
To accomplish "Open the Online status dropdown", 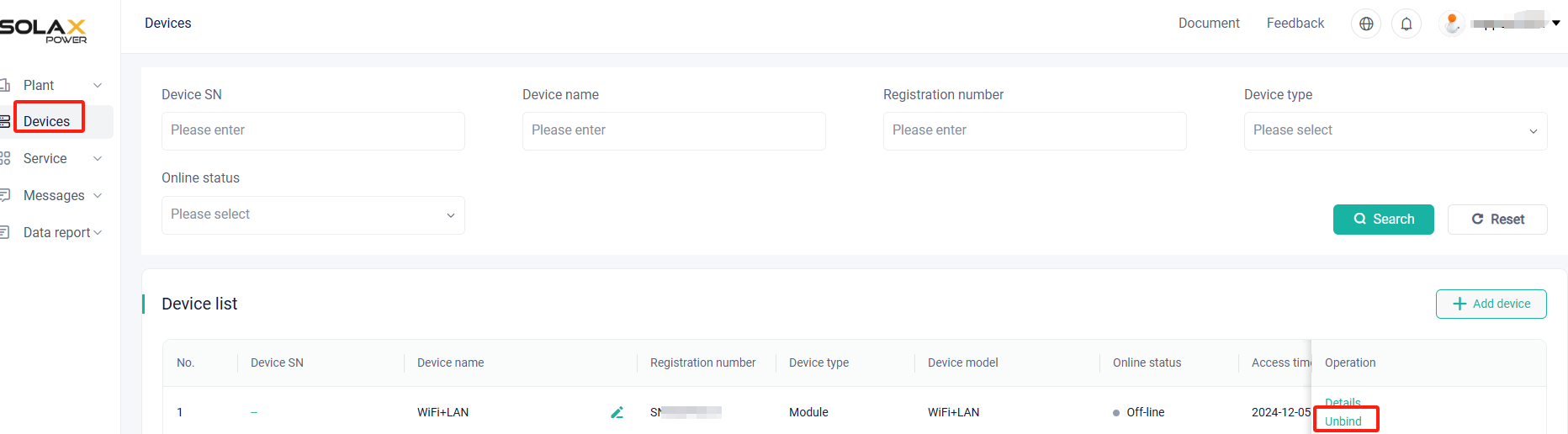I will click(313, 215).
